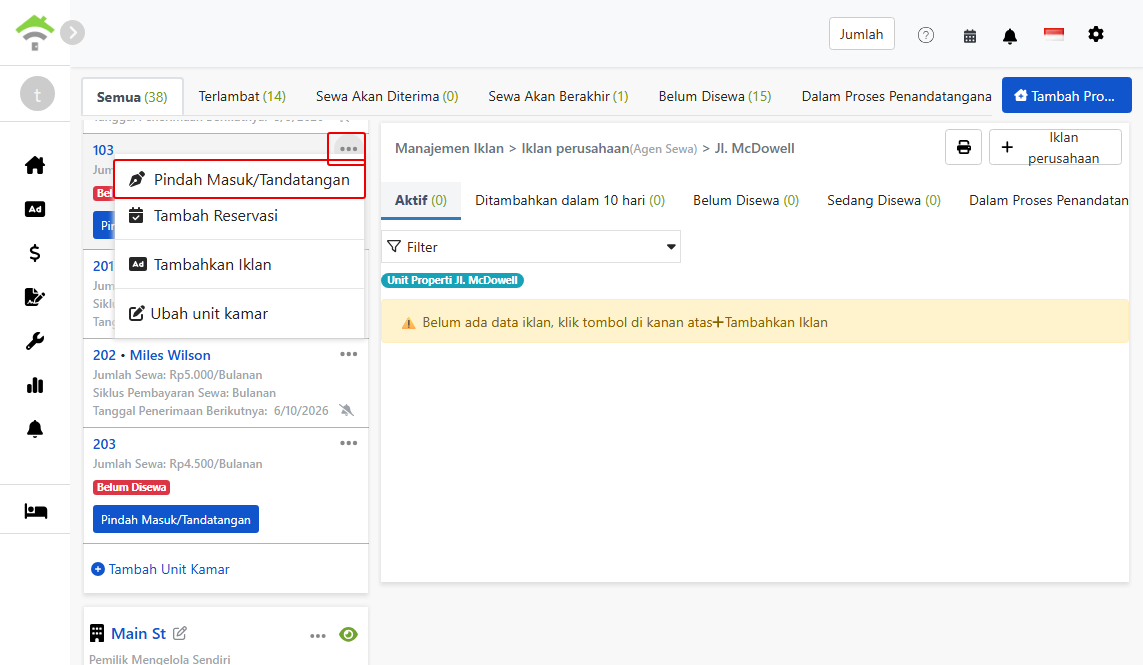This screenshot has height=665, width=1143.
Task: Open the bar chart reports sidebar icon
Action: coord(35,385)
